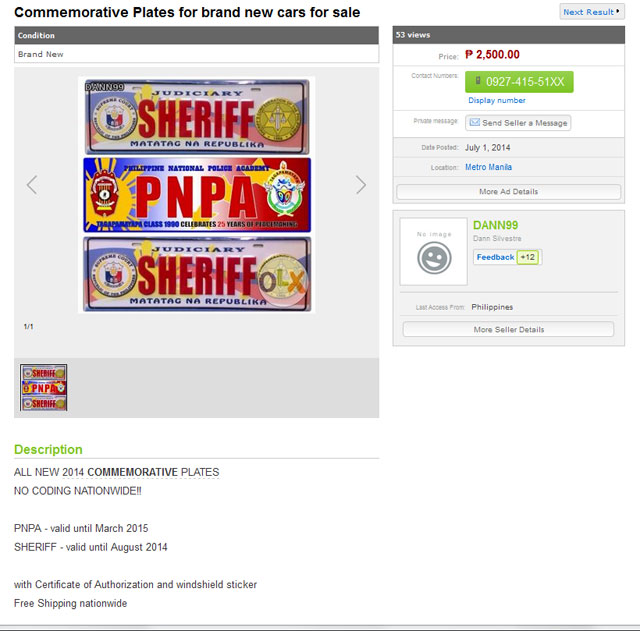Click the +12 feedback score badge

[528, 257]
